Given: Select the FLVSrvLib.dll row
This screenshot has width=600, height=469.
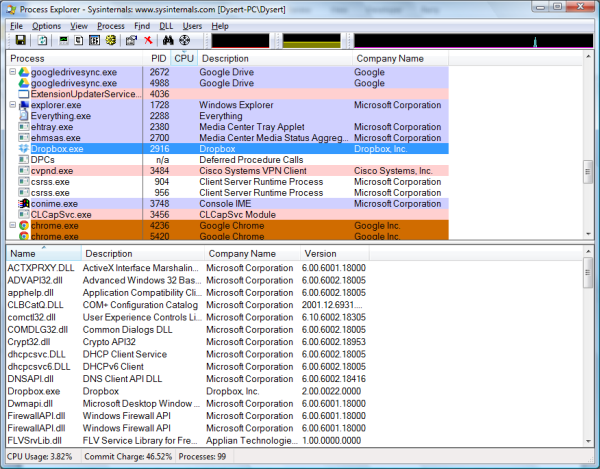Looking at the screenshot, I should coord(187,440).
